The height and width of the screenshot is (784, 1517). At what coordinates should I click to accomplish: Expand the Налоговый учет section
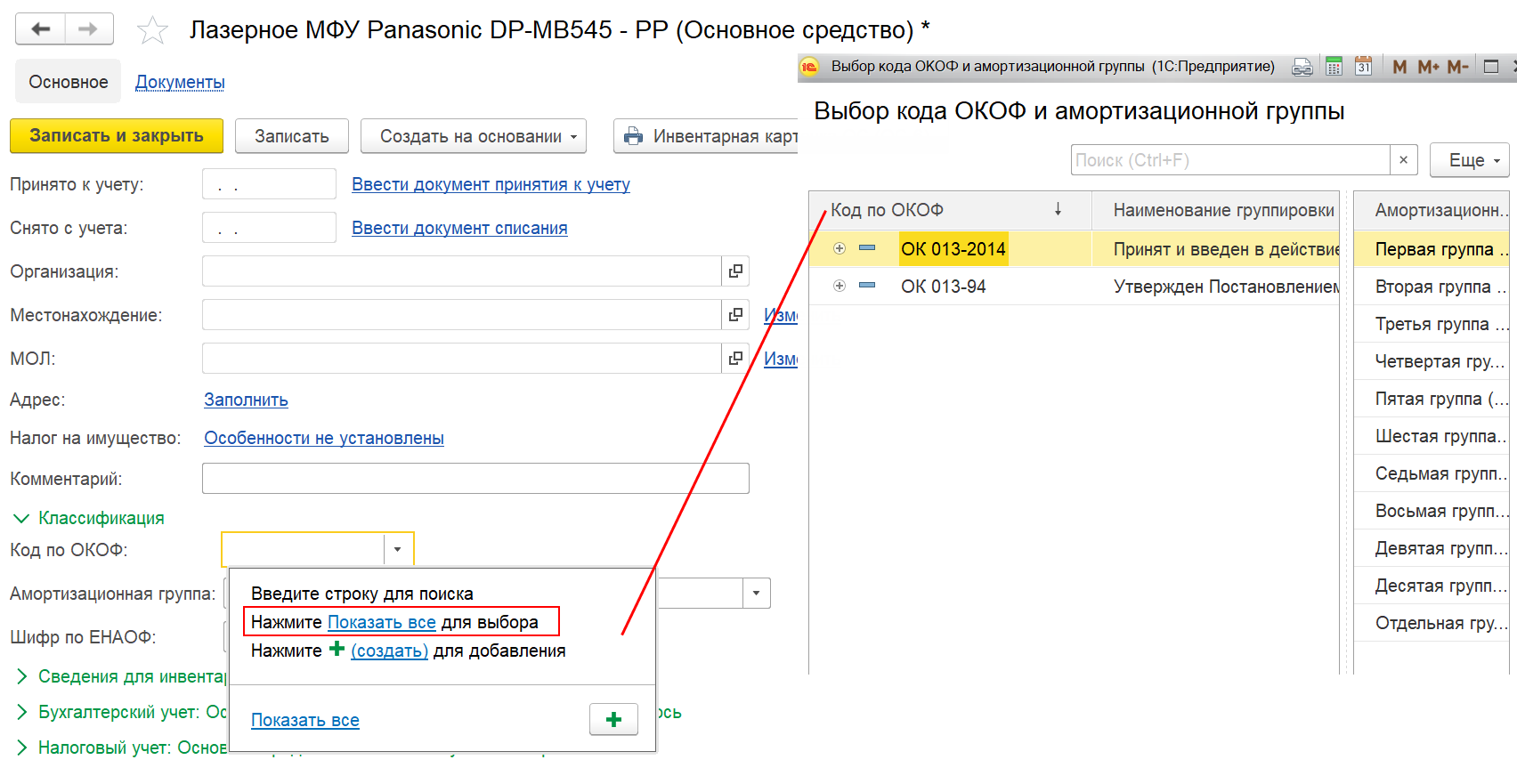(x=21, y=748)
